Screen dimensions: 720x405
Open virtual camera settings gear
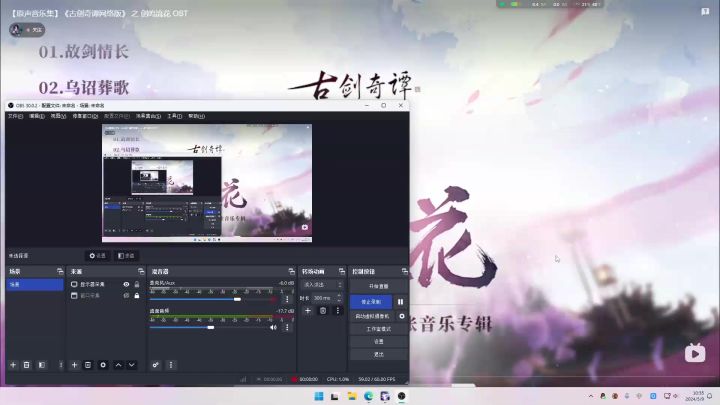(x=402, y=316)
